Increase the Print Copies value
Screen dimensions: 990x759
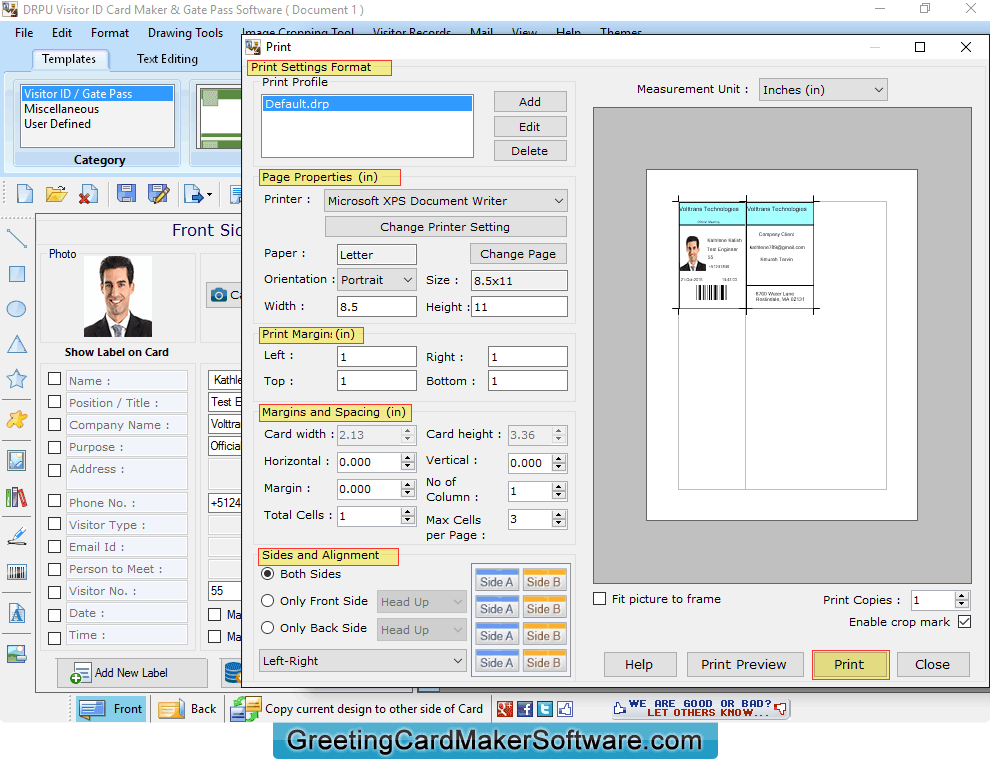[962, 595]
